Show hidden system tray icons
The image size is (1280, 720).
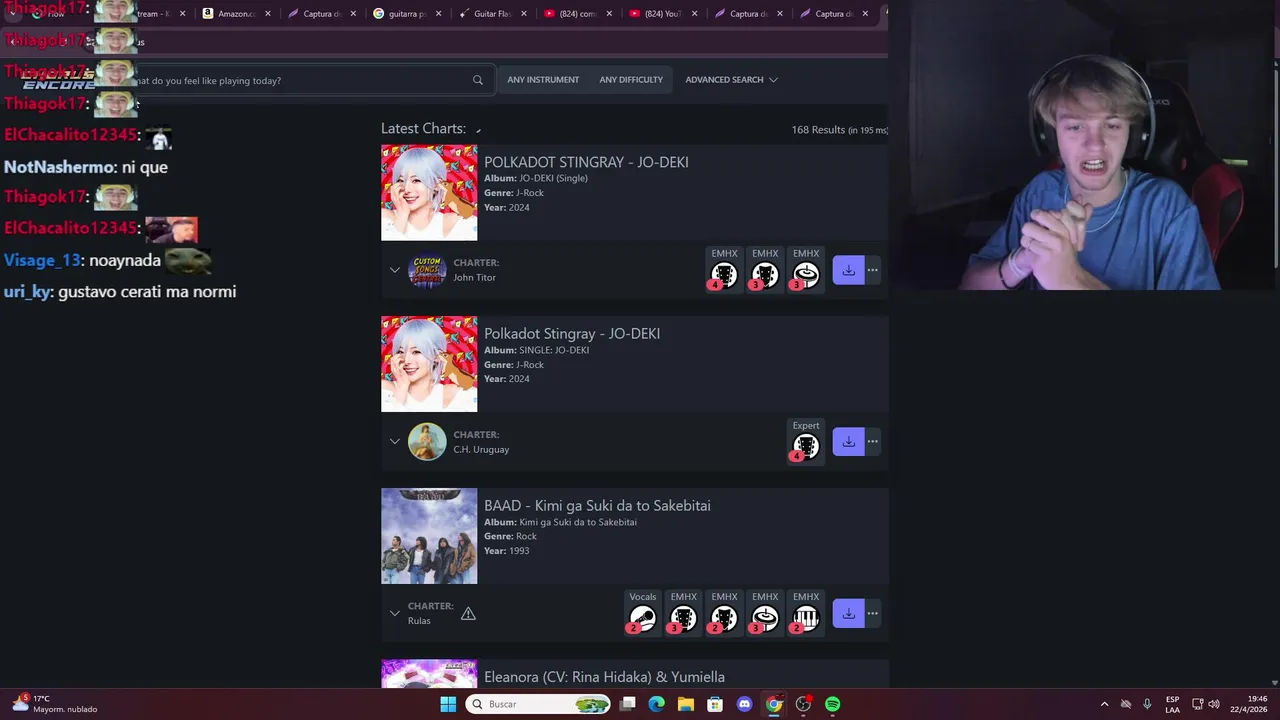pos(1104,704)
